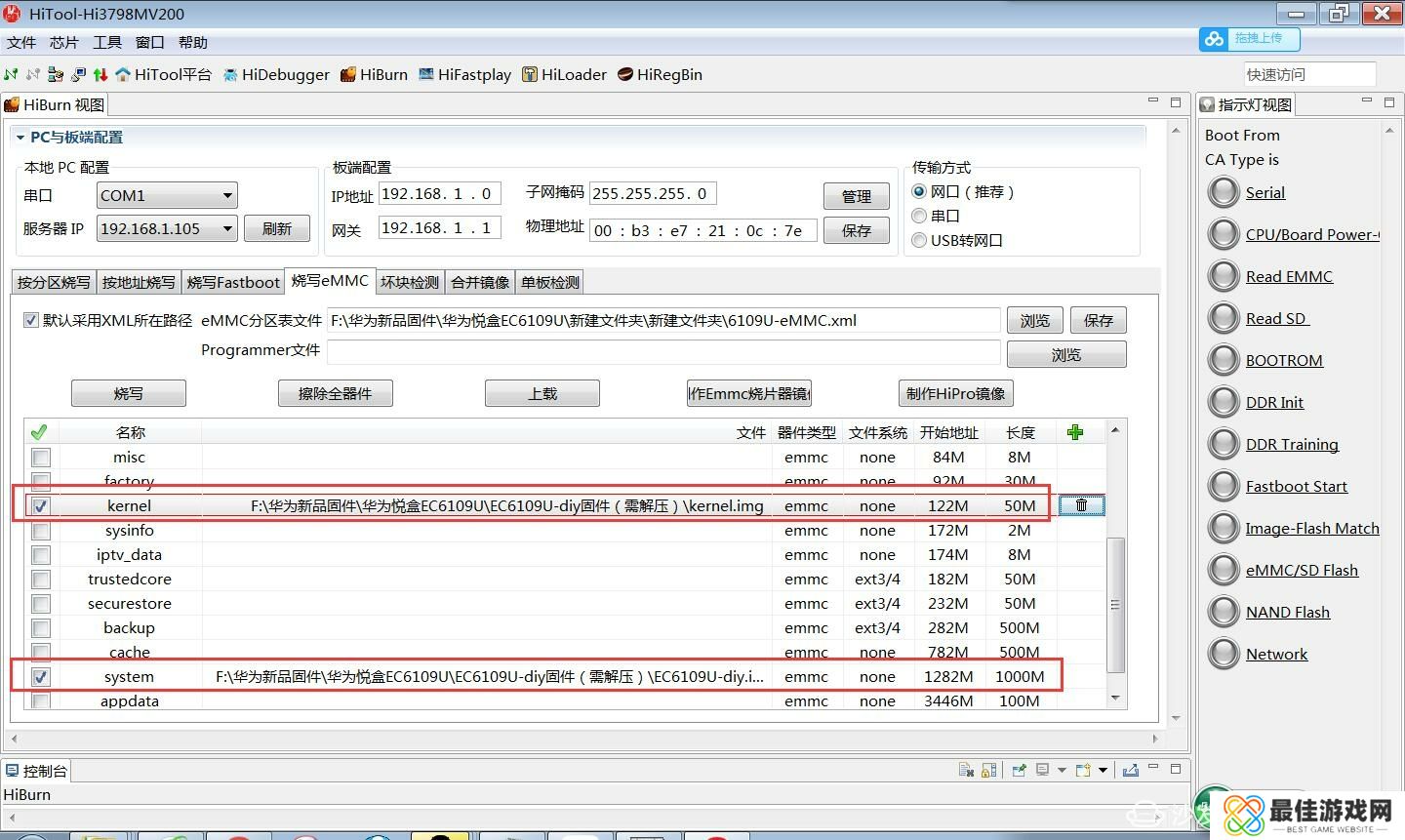Select the USB转网口 transfer mode
Screen dimensions: 1405x840
[x=919, y=240]
